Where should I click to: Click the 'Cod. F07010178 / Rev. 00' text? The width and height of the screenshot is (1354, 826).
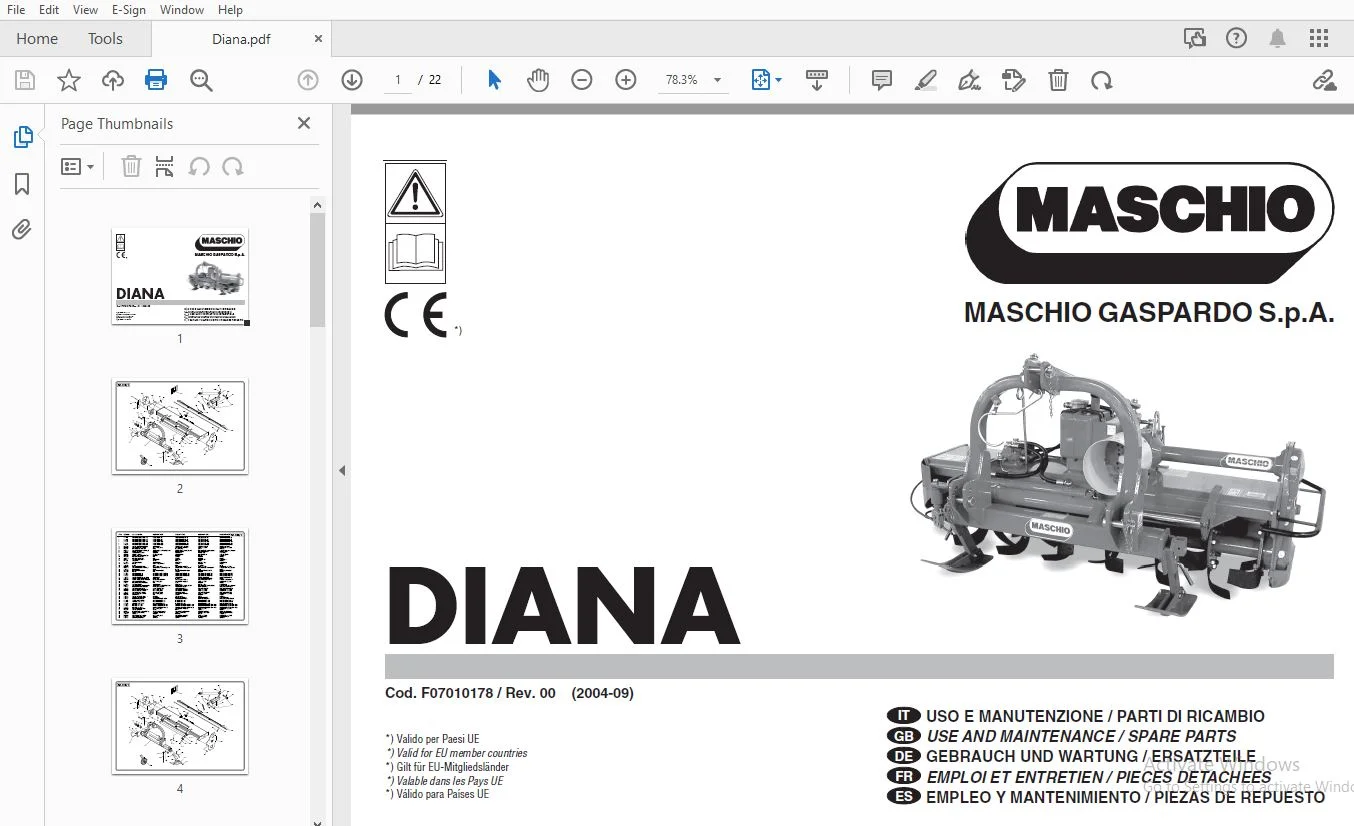(x=470, y=693)
